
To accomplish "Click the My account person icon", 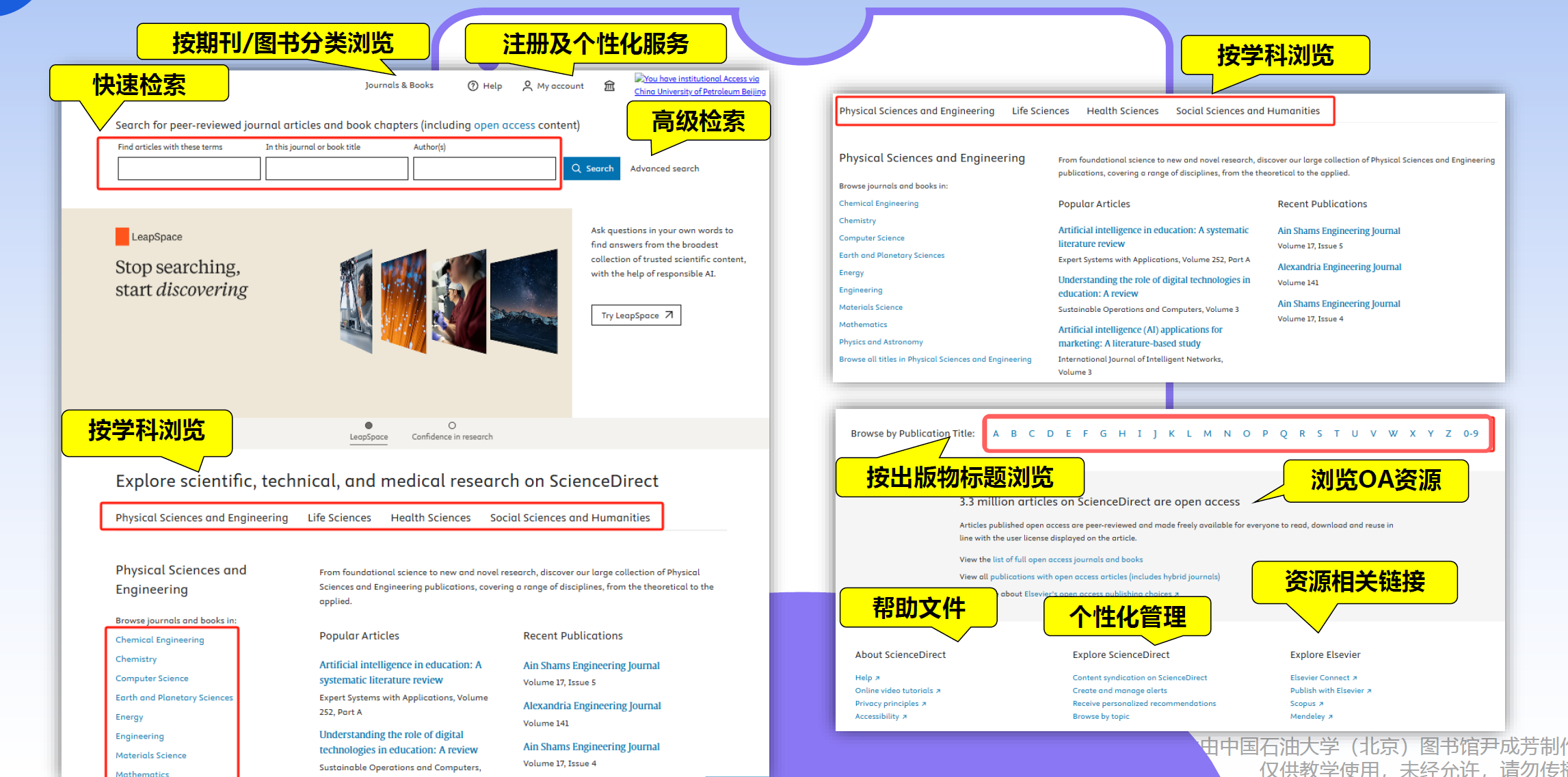I will (527, 86).
